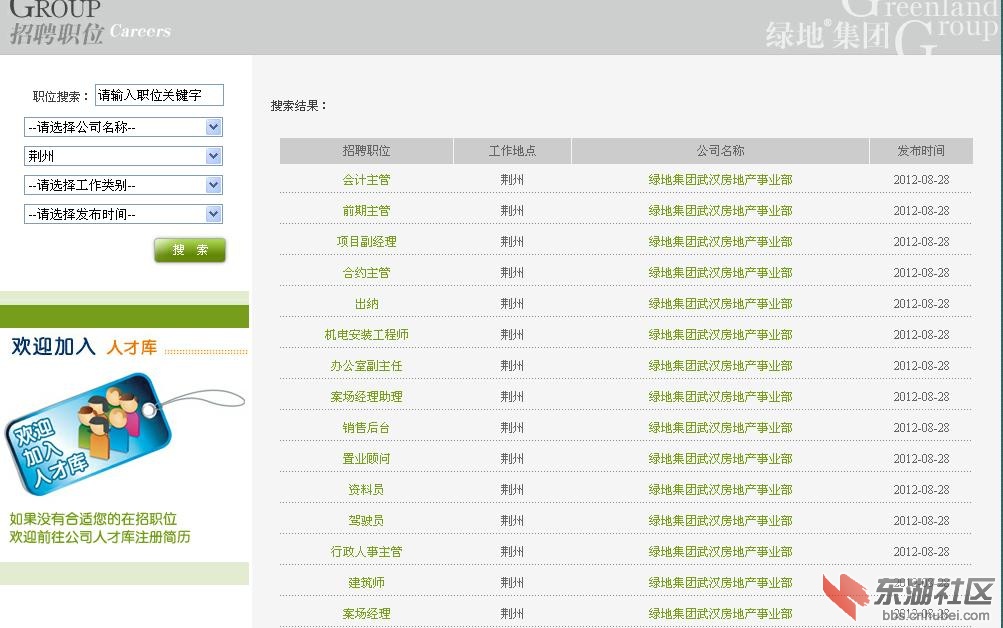The width and height of the screenshot is (1003, 628).
Task: Open the 机电安装工程师 position
Action: point(366,335)
